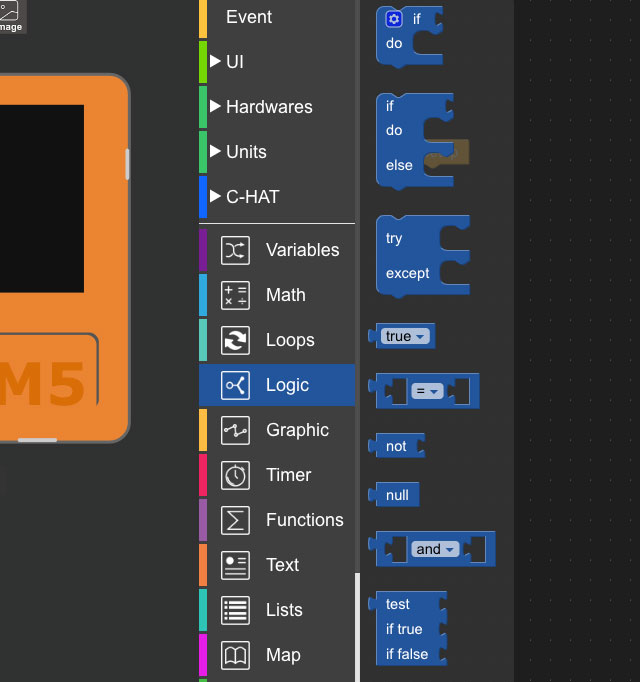Expand the C-HAT category
Viewport: 640px width, 682px height.
216,197
